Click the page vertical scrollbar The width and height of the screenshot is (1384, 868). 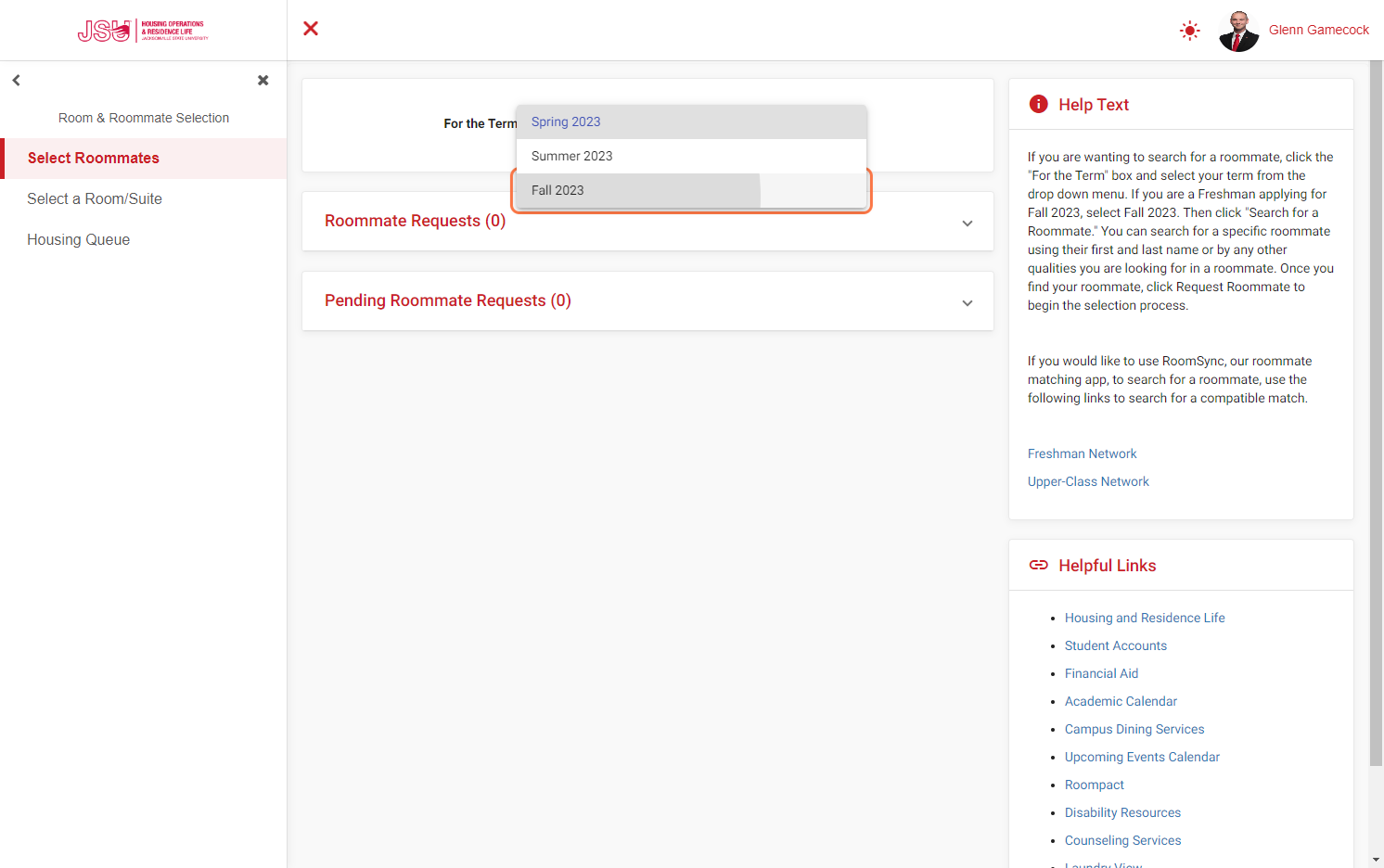pyautogui.click(x=1376, y=414)
